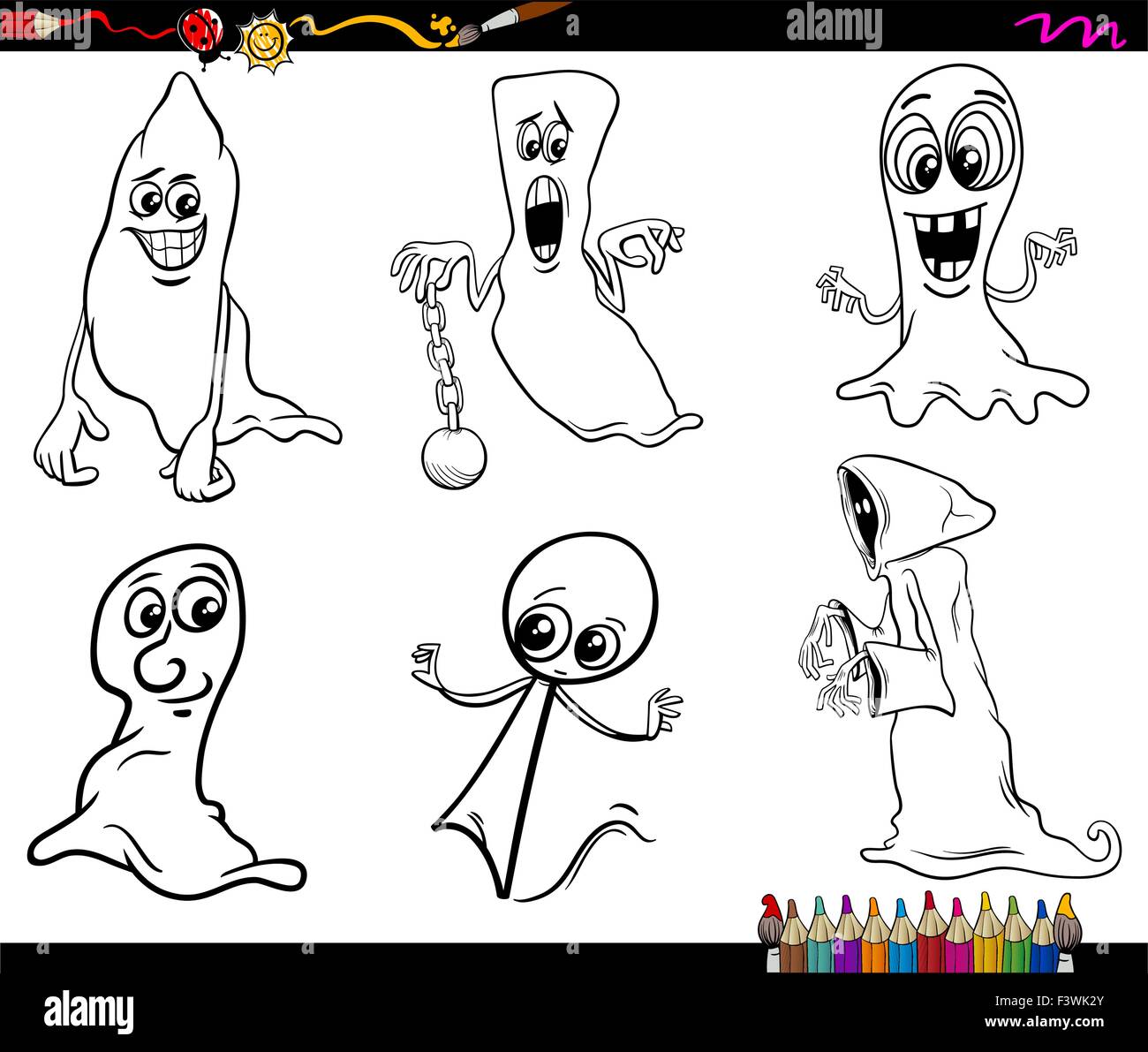Click the pink scribble in the top bar

1068,32
